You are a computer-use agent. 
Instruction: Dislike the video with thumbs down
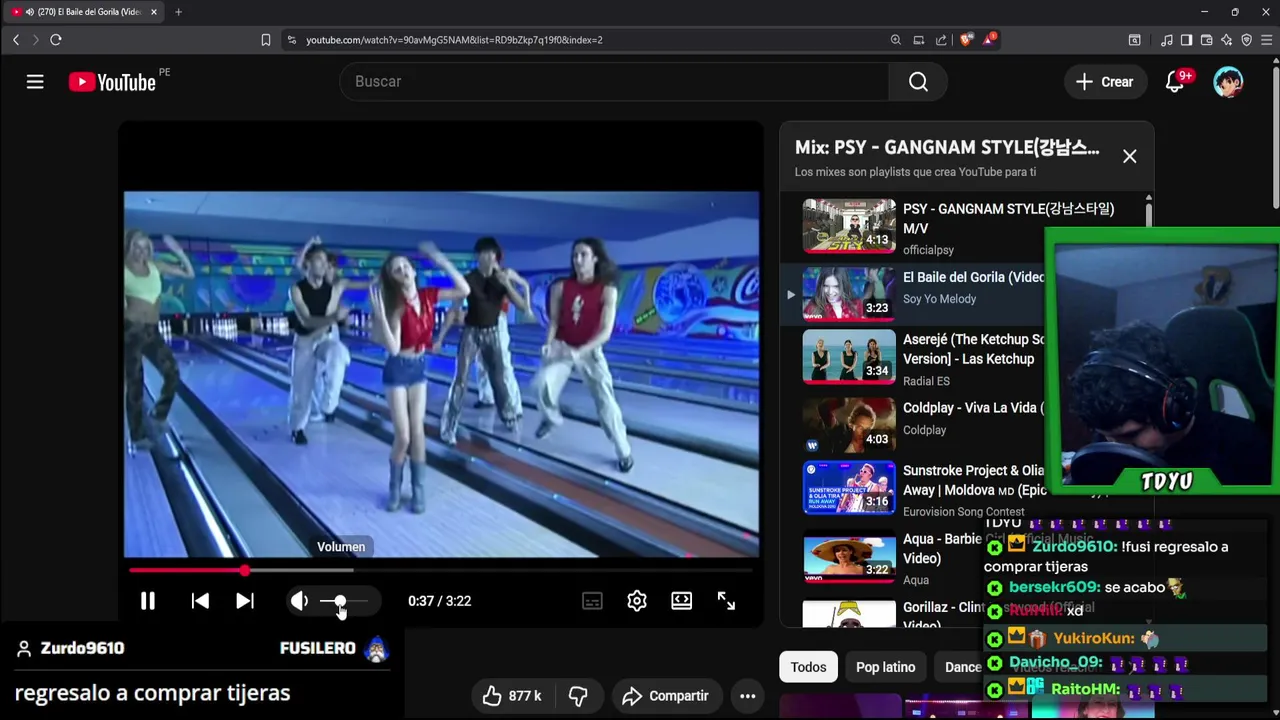(578, 696)
